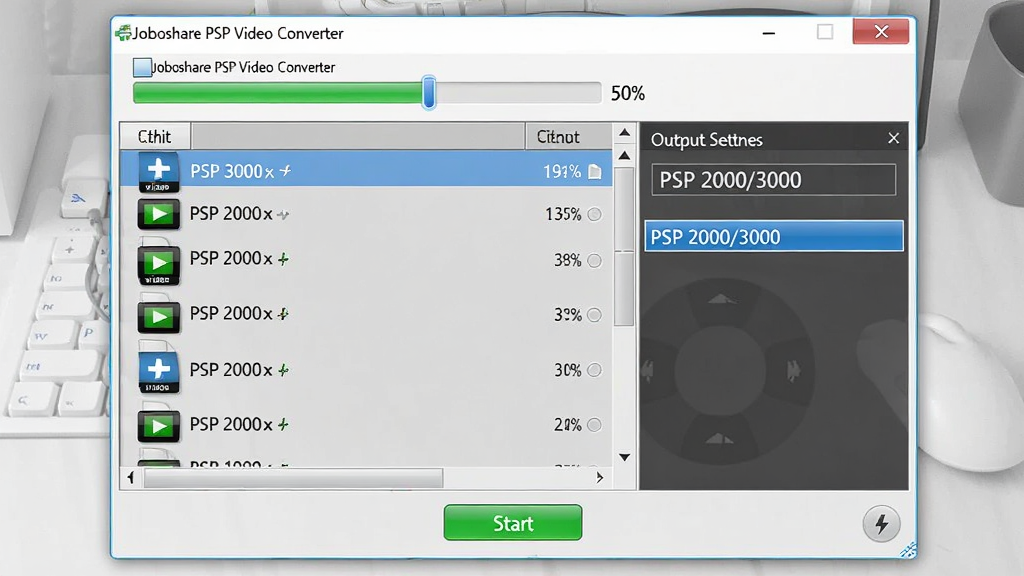Click the window resize grip corner
Image resolution: width=1024 pixels, height=576 pixels.
point(908,550)
